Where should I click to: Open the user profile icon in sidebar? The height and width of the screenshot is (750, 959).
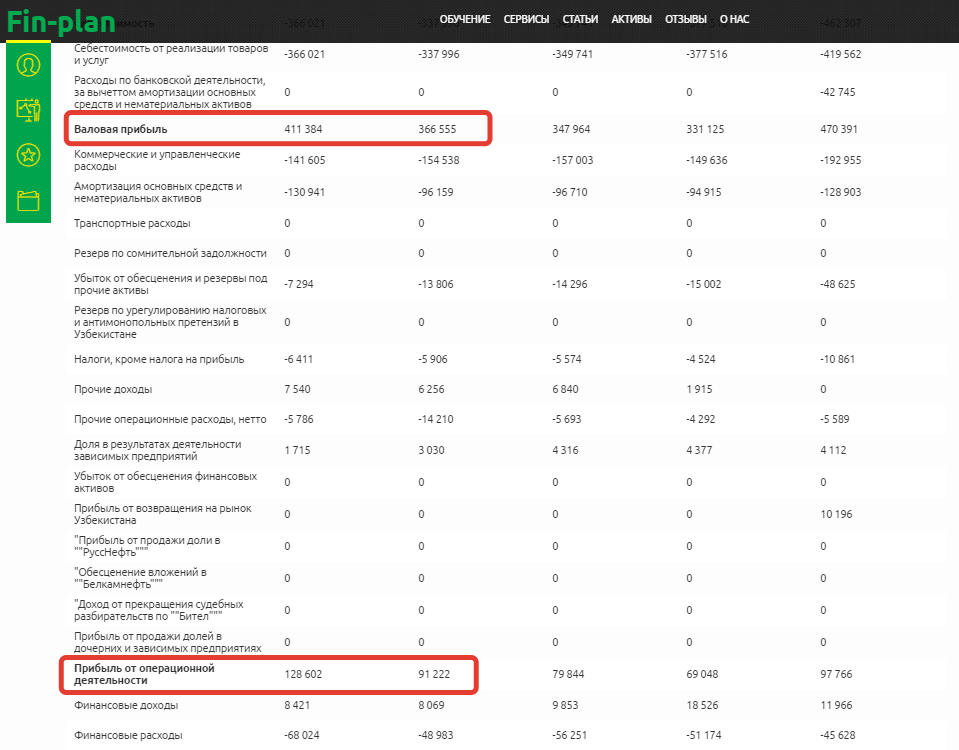[28, 65]
